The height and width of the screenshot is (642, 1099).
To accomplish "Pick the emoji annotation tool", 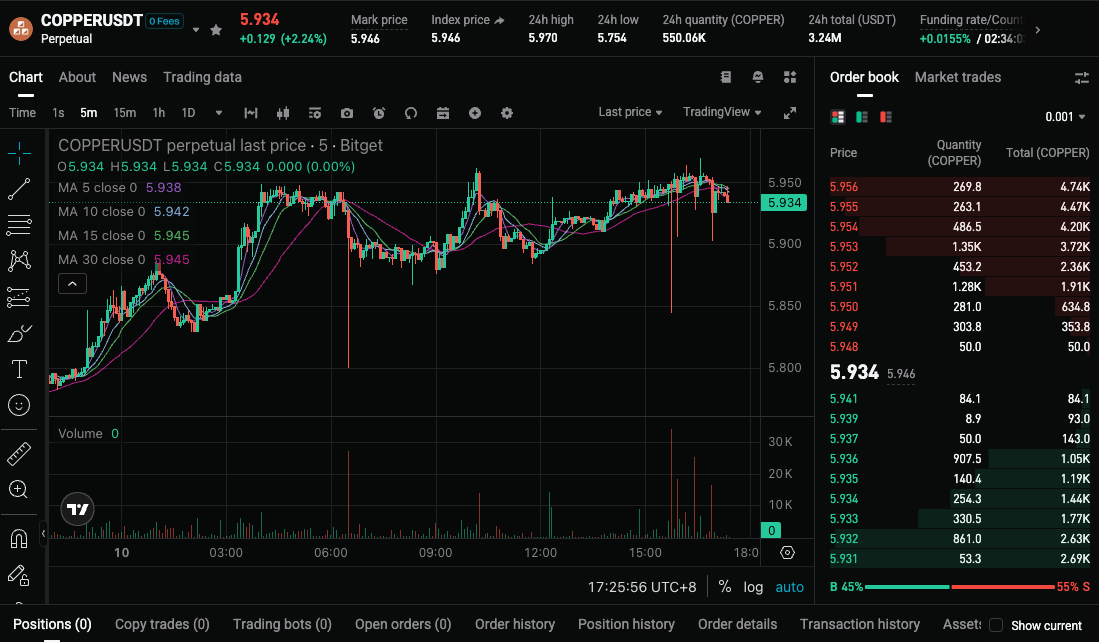I will [20, 405].
